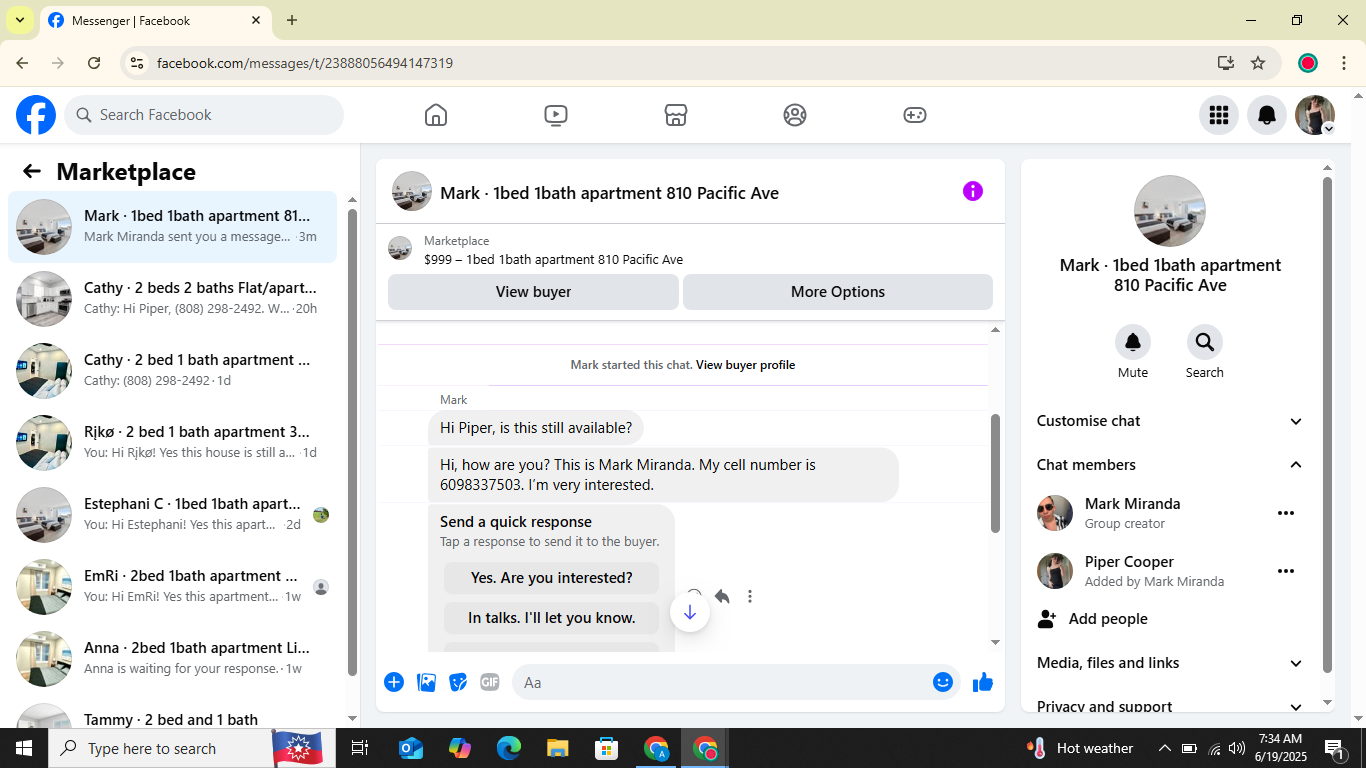
Task: Click the Facebook logo
Action: click(36, 115)
